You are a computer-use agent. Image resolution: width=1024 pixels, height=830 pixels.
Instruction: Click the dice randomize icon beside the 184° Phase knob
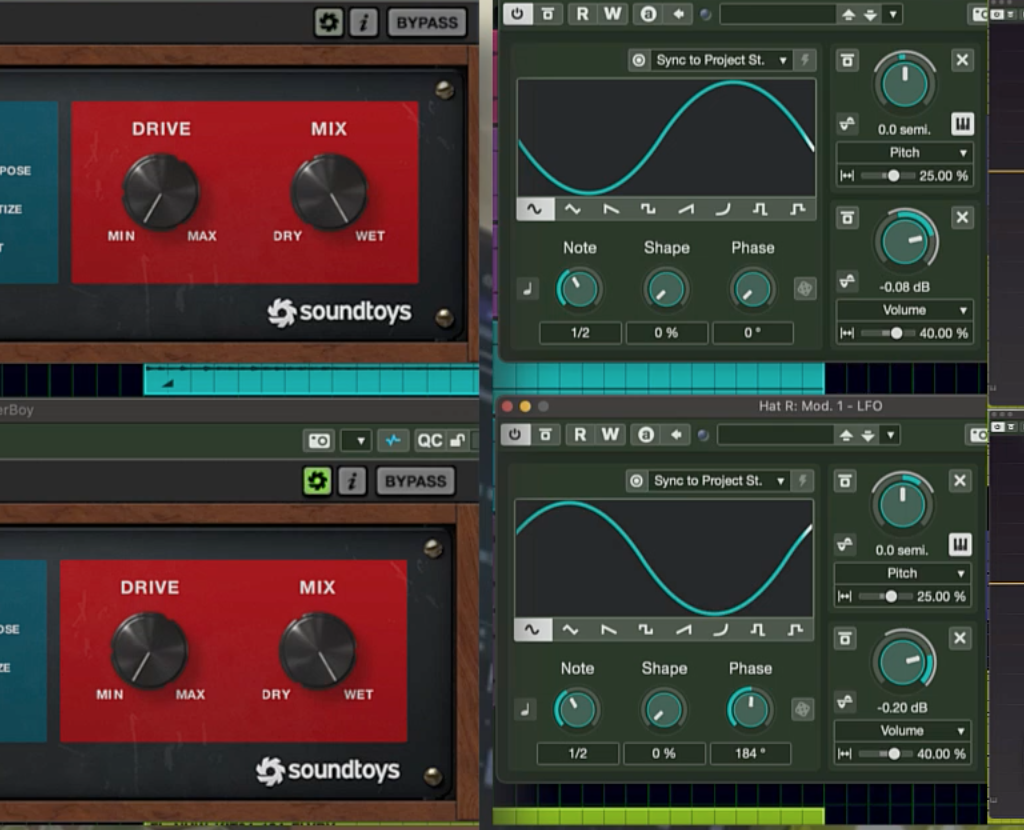(x=800, y=709)
